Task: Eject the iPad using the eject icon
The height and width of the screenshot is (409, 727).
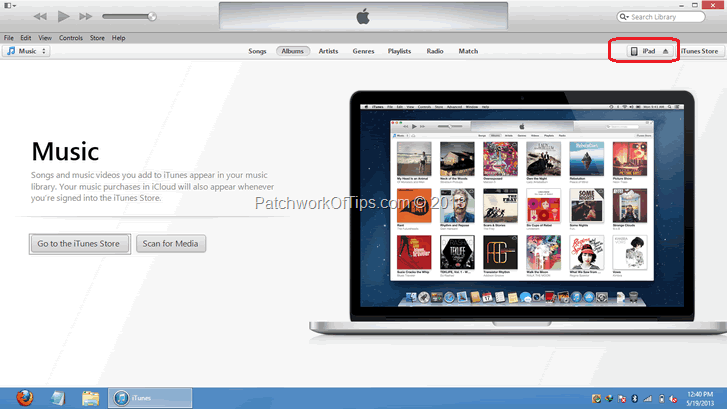Action: coord(666,51)
